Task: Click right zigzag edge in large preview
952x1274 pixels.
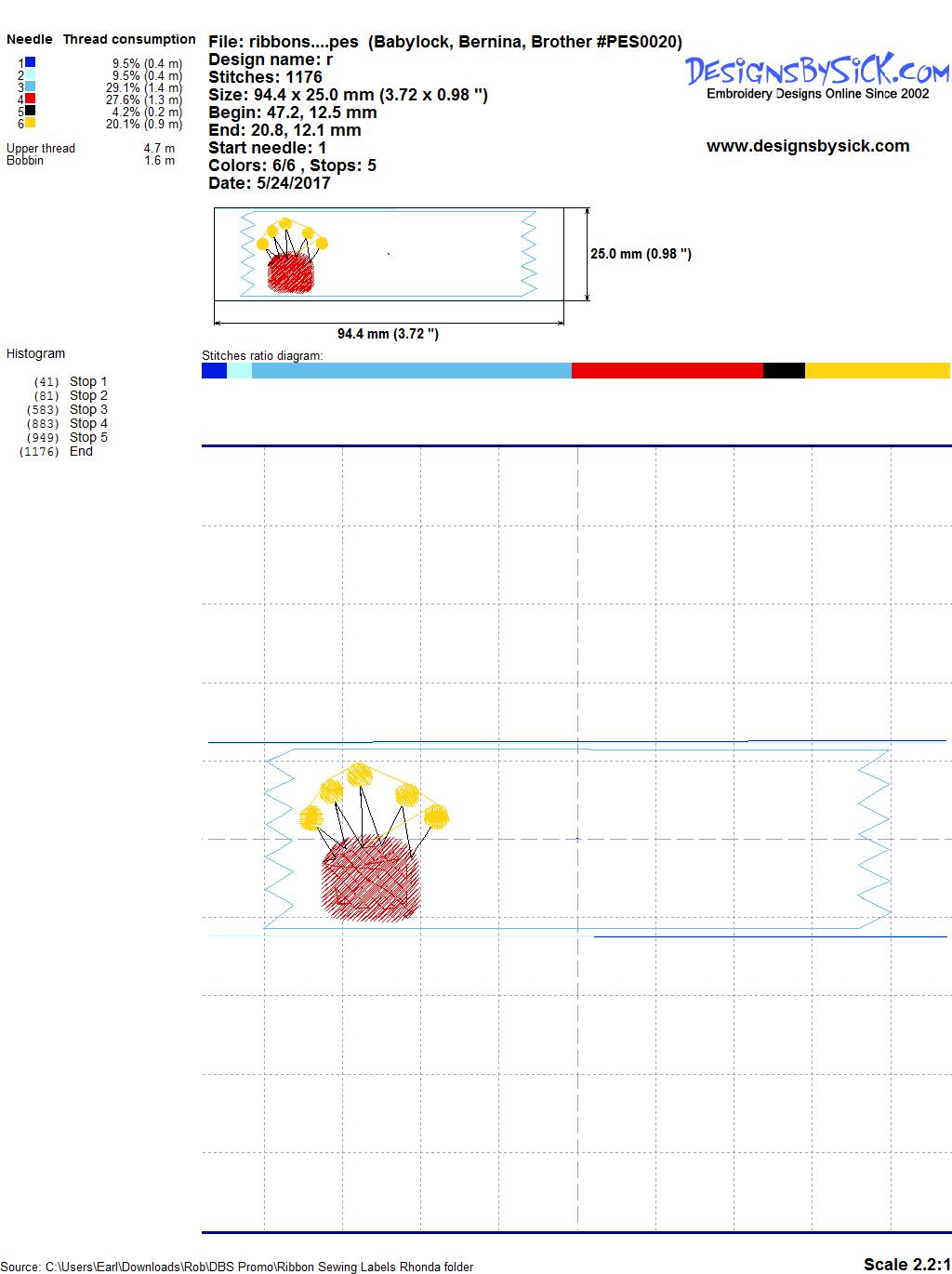Action: point(873,833)
